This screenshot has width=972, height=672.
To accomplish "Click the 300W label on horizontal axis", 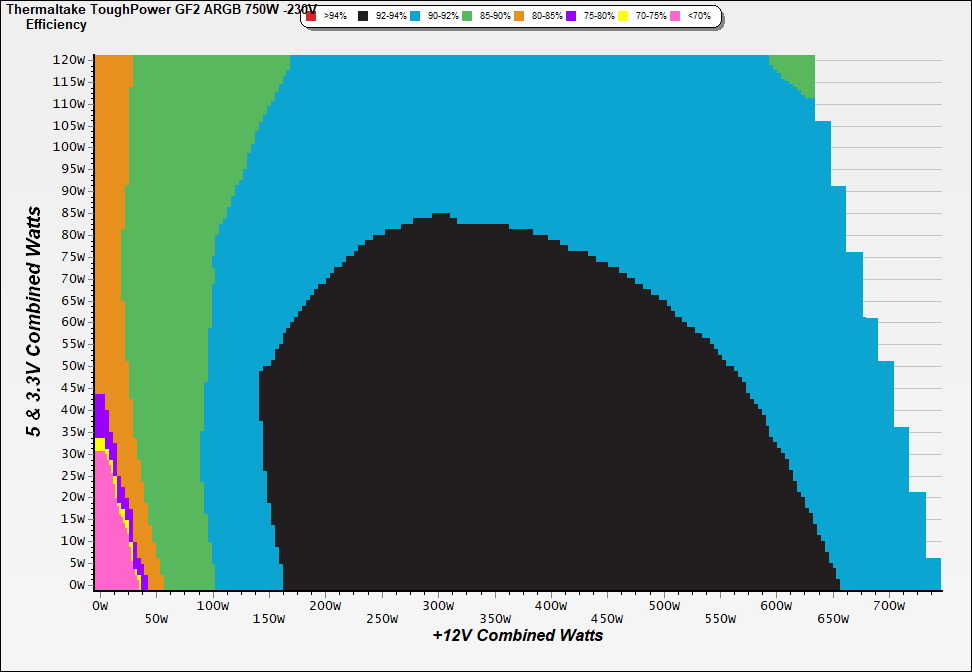I will (437, 605).
